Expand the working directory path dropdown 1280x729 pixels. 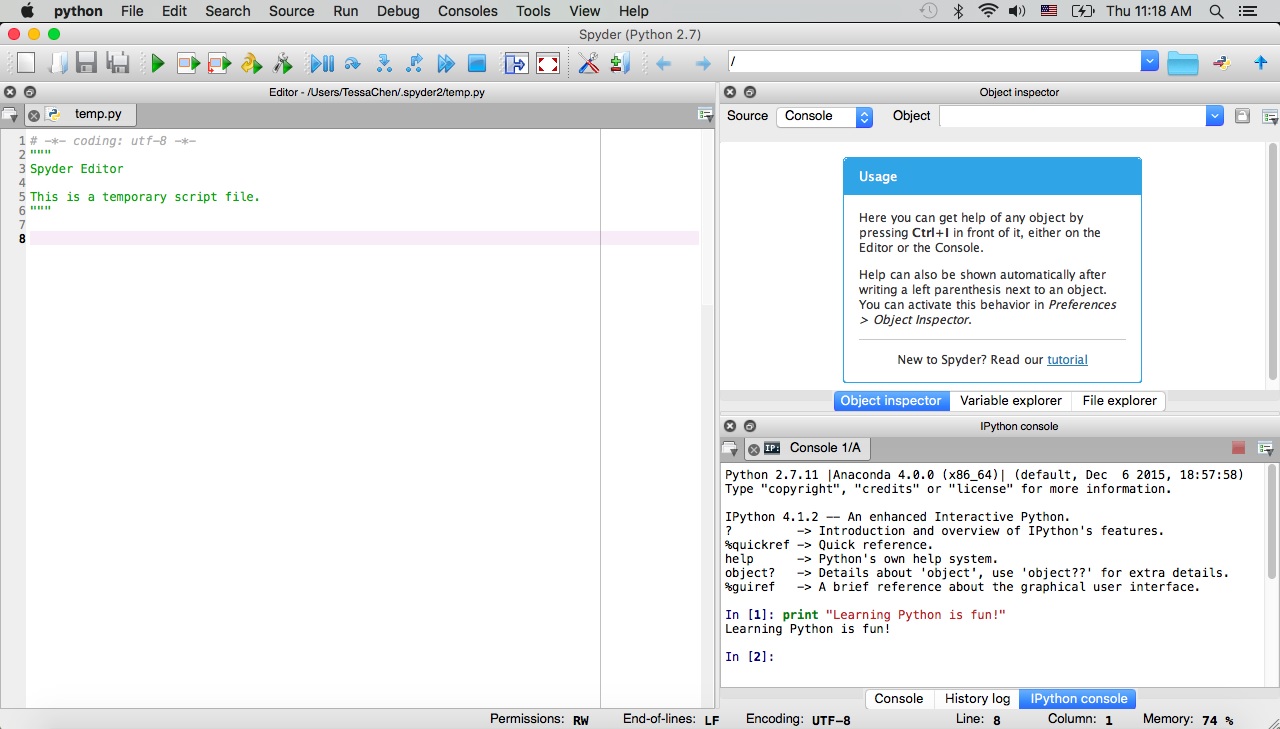point(1149,62)
